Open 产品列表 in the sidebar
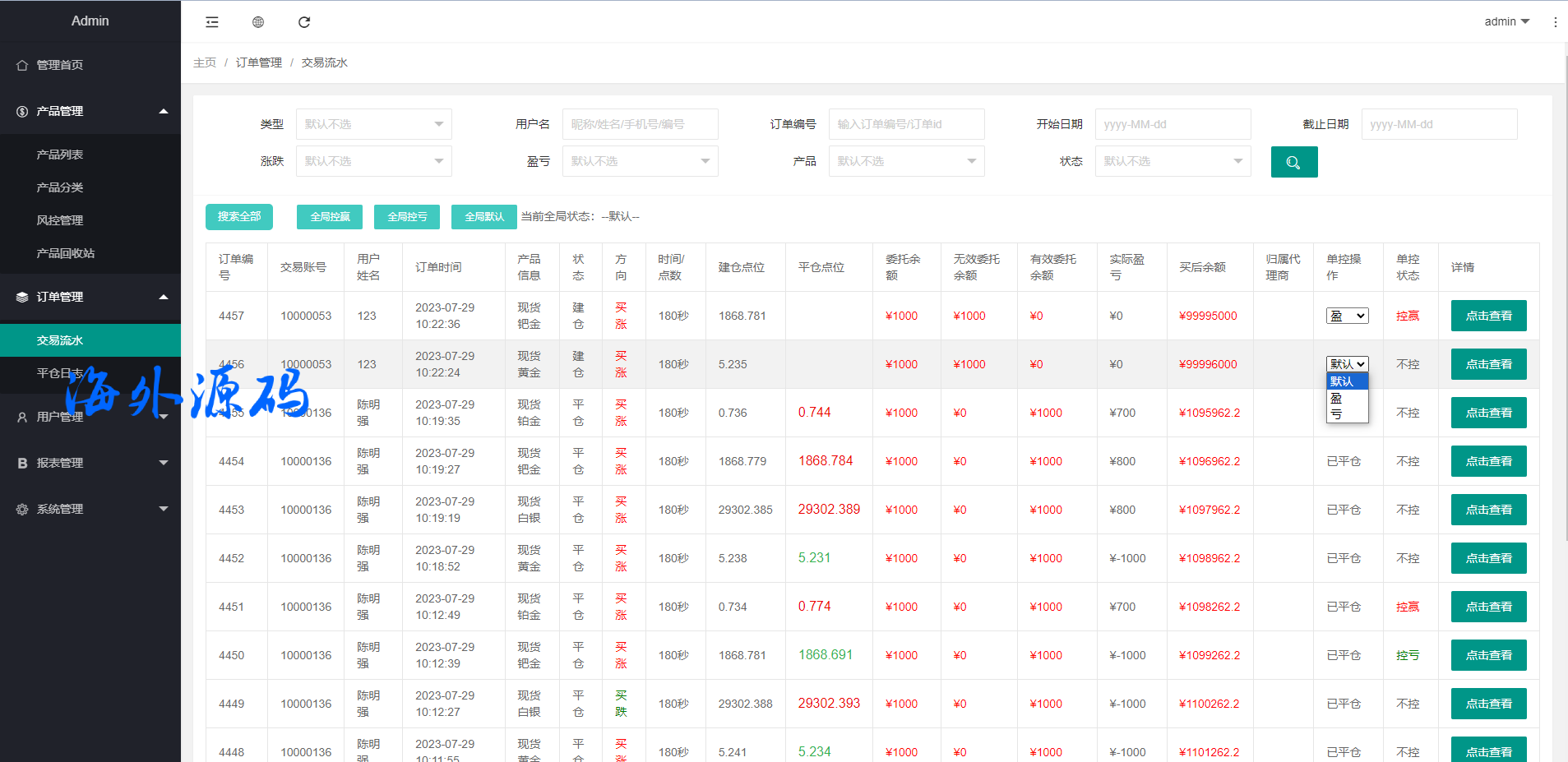The width and height of the screenshot is (1568, 762). coord(60,155)
